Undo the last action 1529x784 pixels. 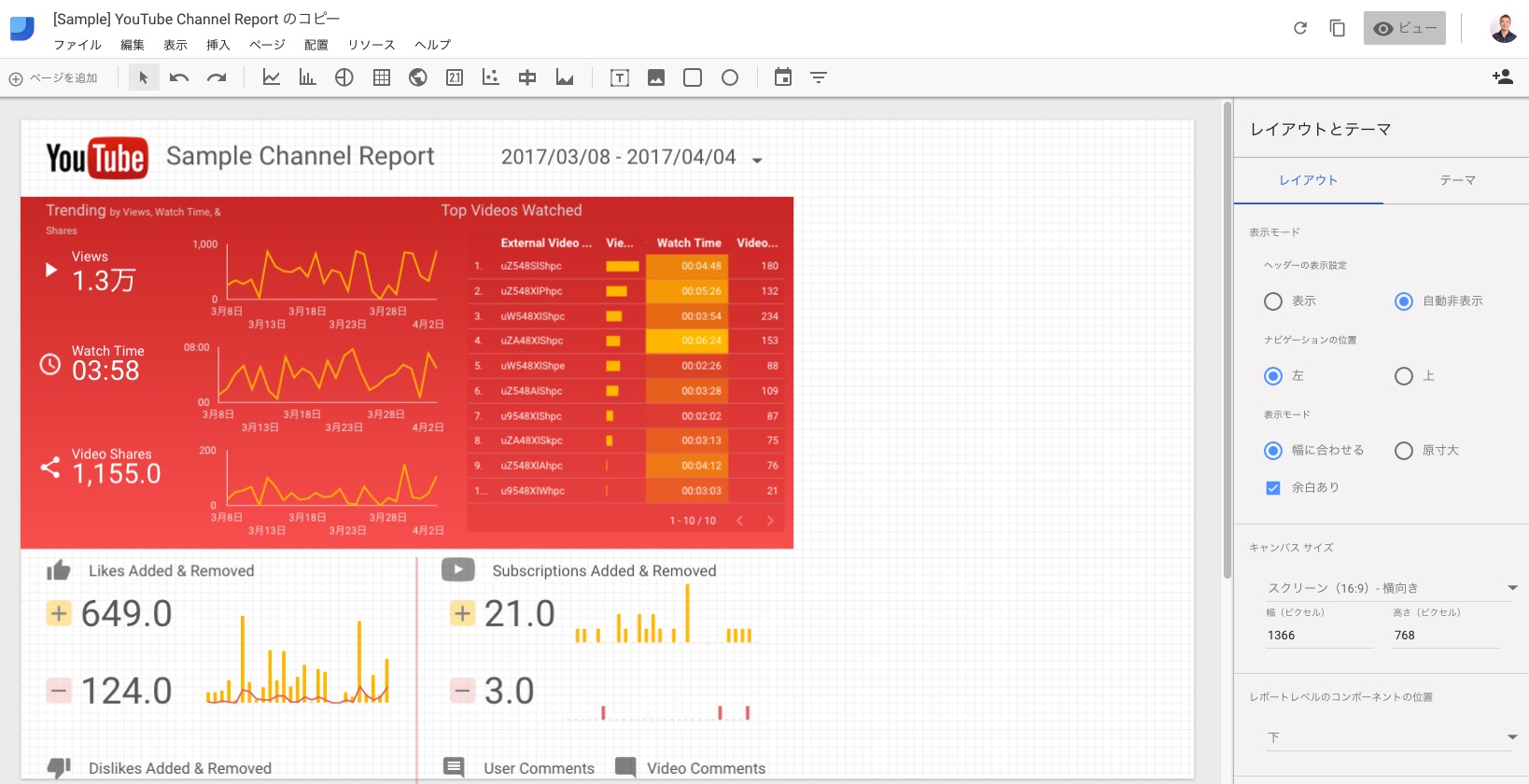179,77
